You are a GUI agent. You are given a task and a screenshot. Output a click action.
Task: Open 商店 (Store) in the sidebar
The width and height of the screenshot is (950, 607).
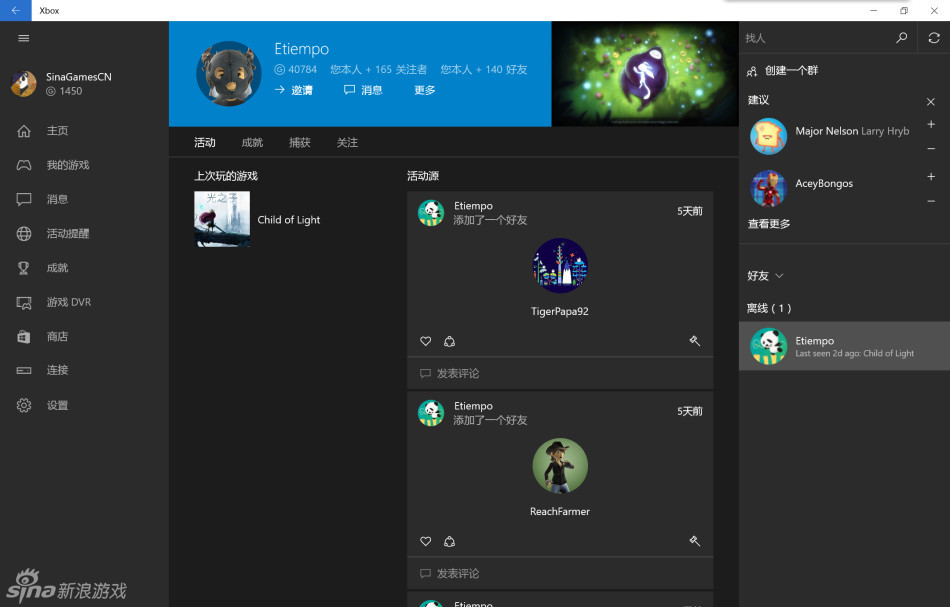[57, 337]
